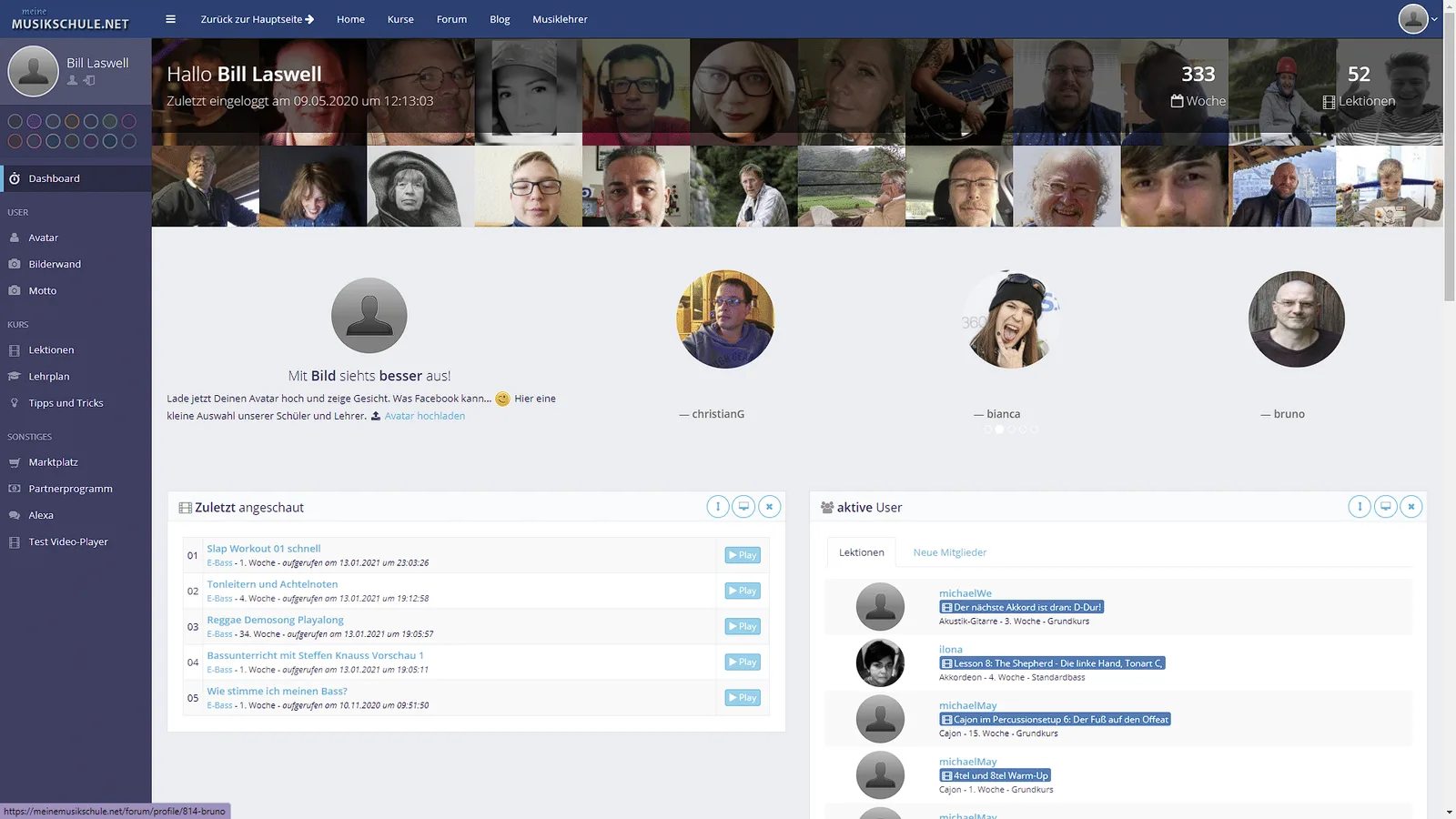Open Lehrplan from the sidebar
1456x819 pixels.
click(76, 377)
